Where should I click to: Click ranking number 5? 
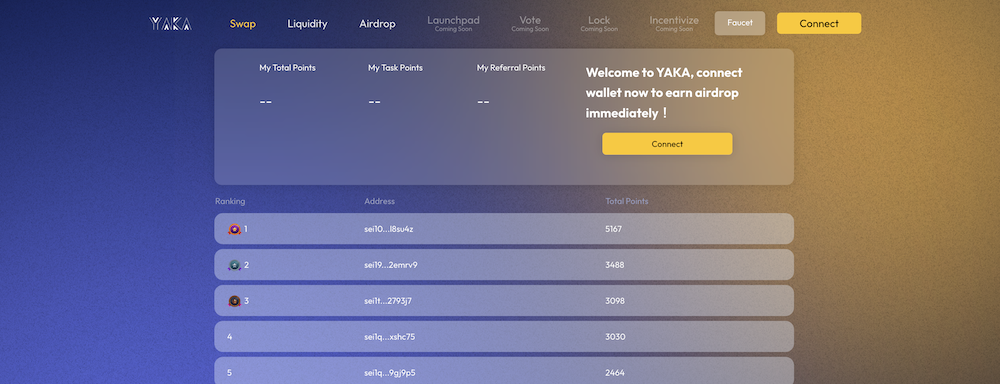point(230,373)
